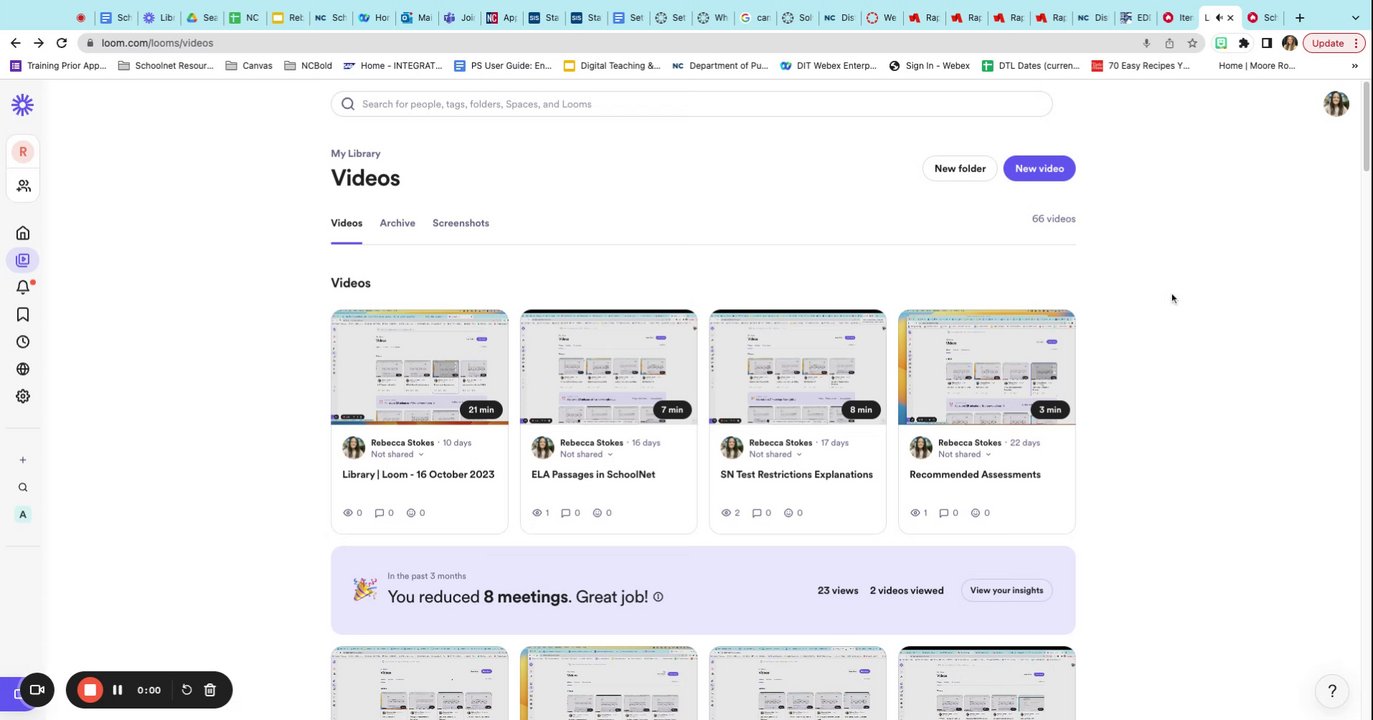Restart the recording using the circular arrow

186,690
